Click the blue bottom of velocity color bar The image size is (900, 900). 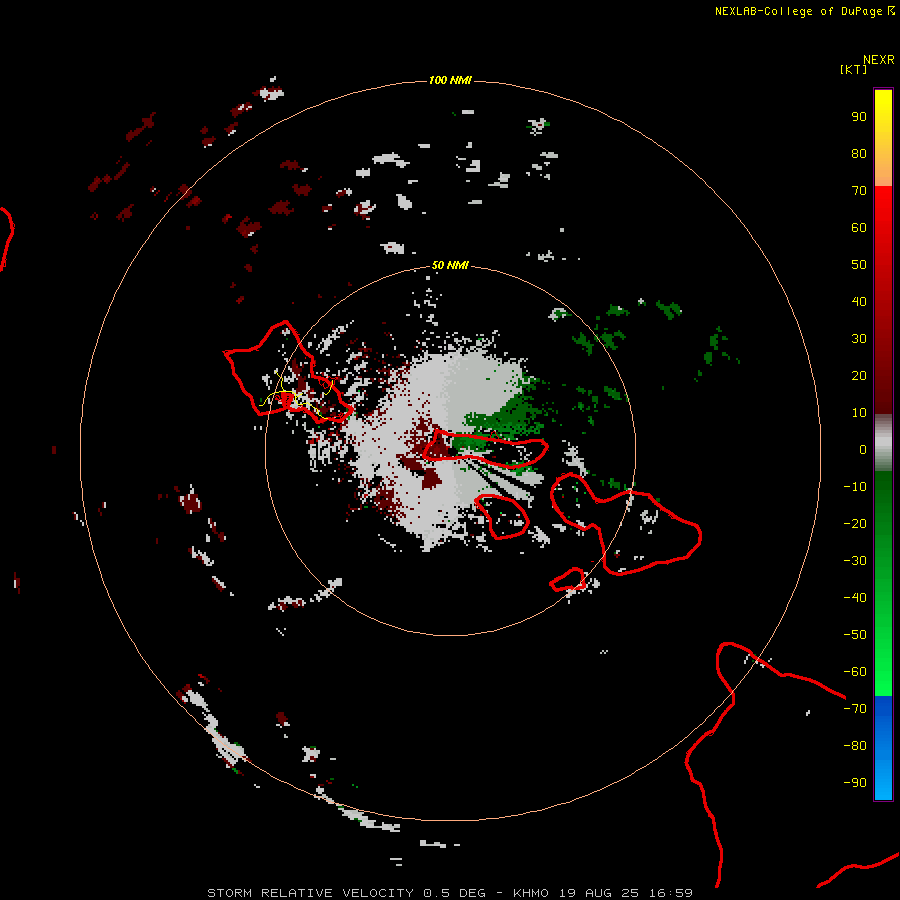883,748
